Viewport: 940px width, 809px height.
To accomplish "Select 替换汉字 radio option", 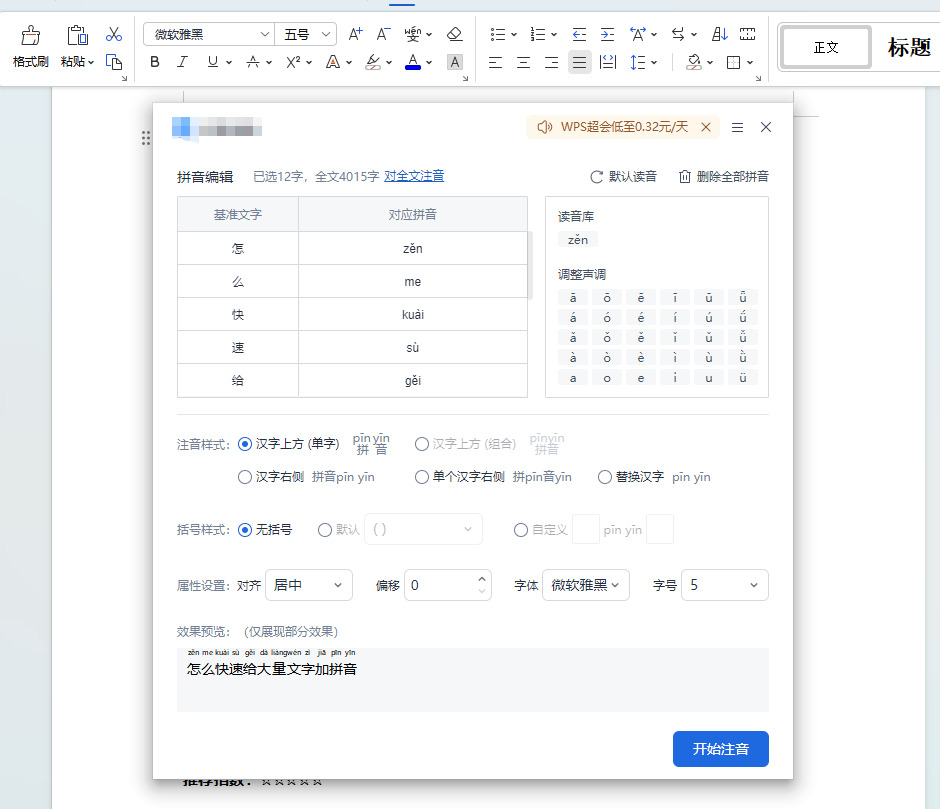I will (604, 477).
